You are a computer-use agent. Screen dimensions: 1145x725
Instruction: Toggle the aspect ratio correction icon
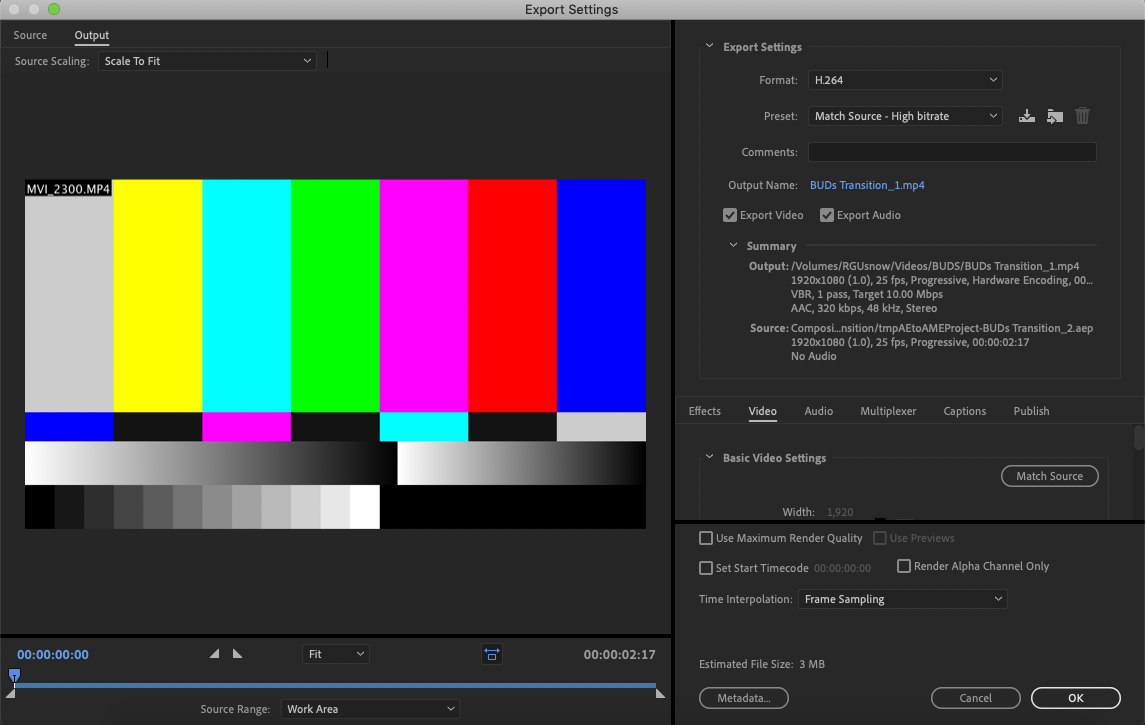click(491, 653)
